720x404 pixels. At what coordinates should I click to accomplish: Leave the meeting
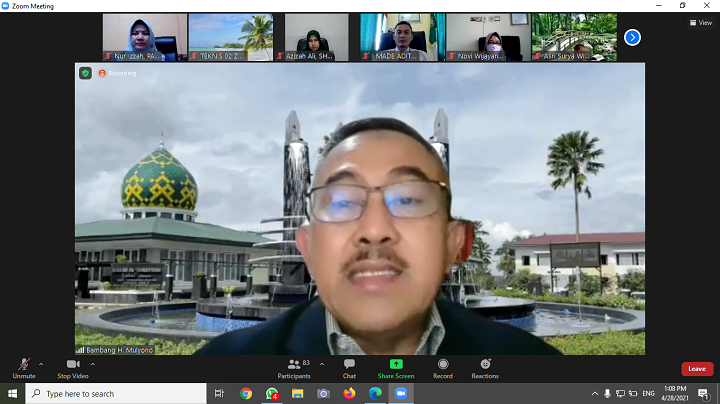[x=696, y=369]
